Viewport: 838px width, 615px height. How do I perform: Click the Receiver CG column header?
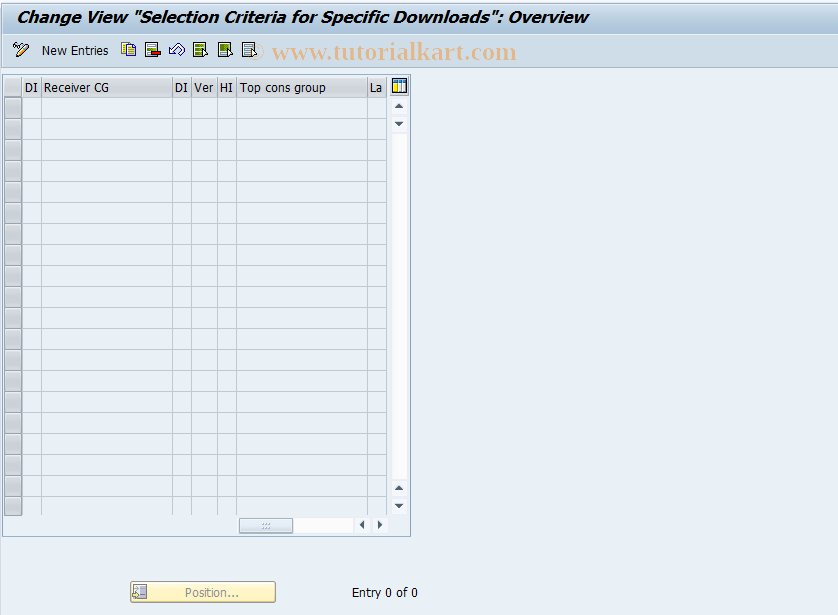click(107, 88)
